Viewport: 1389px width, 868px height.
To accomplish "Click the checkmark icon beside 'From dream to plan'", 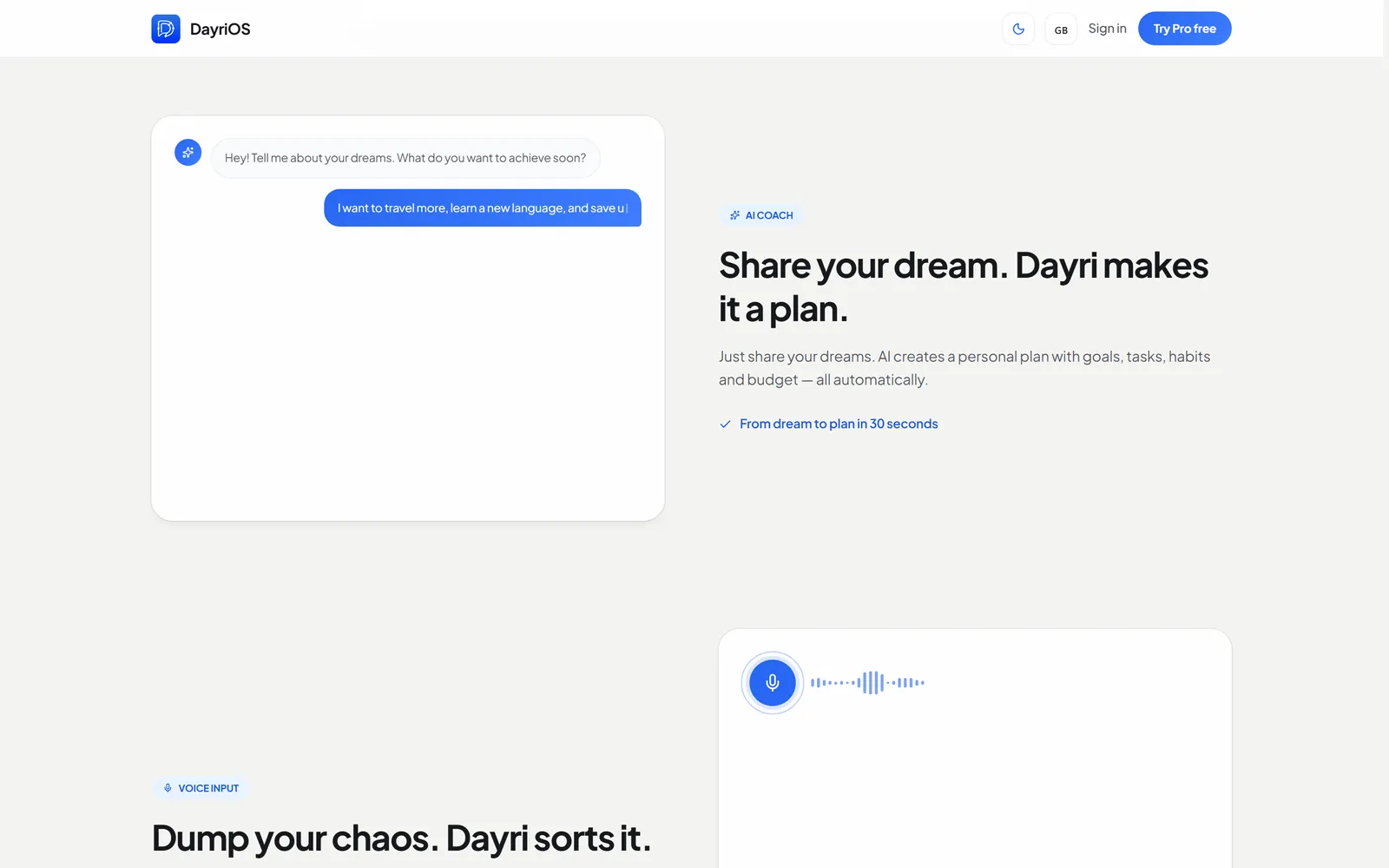I will 725,424.
